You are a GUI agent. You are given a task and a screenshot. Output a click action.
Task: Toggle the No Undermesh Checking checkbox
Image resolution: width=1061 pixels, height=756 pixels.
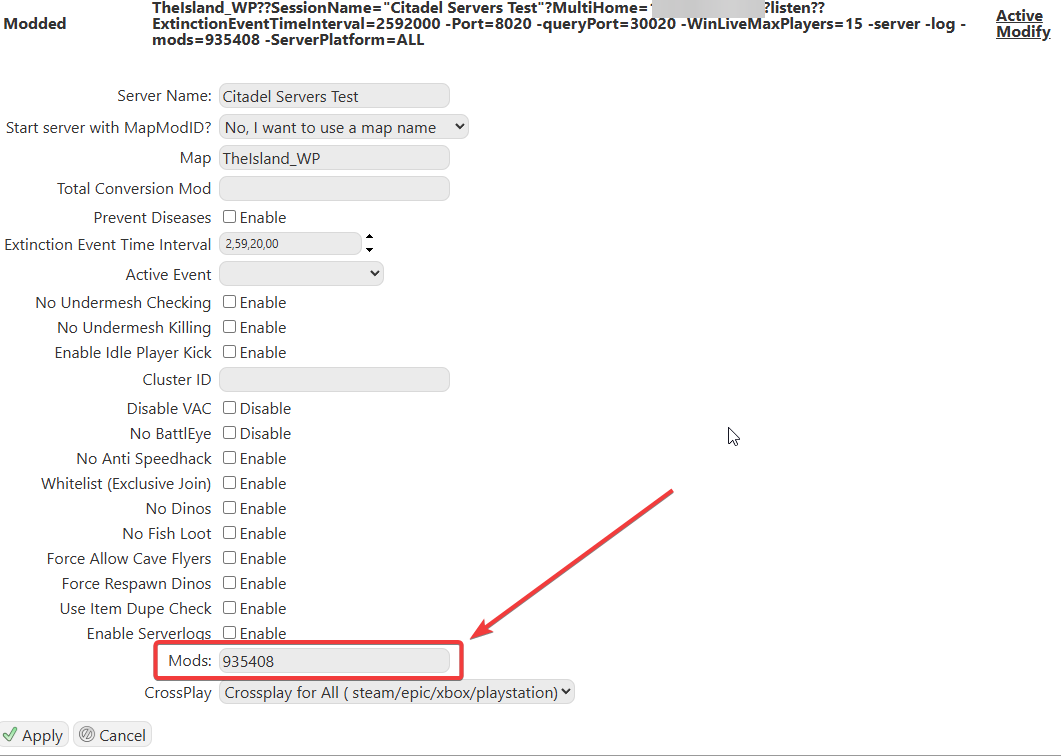point(229,302)
